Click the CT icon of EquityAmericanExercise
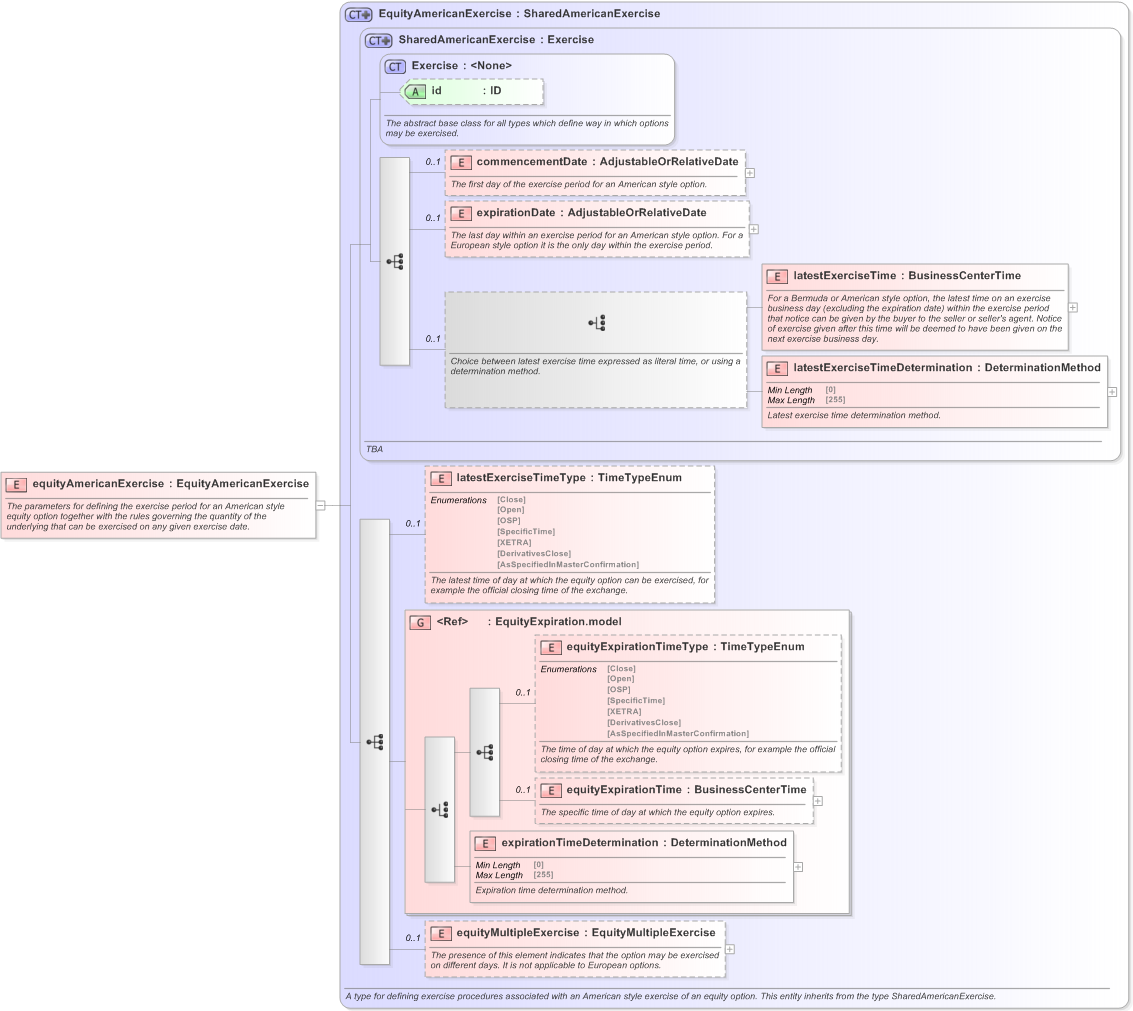Viewport: 1133px width, 1011px height. click(x=358, y=14)
